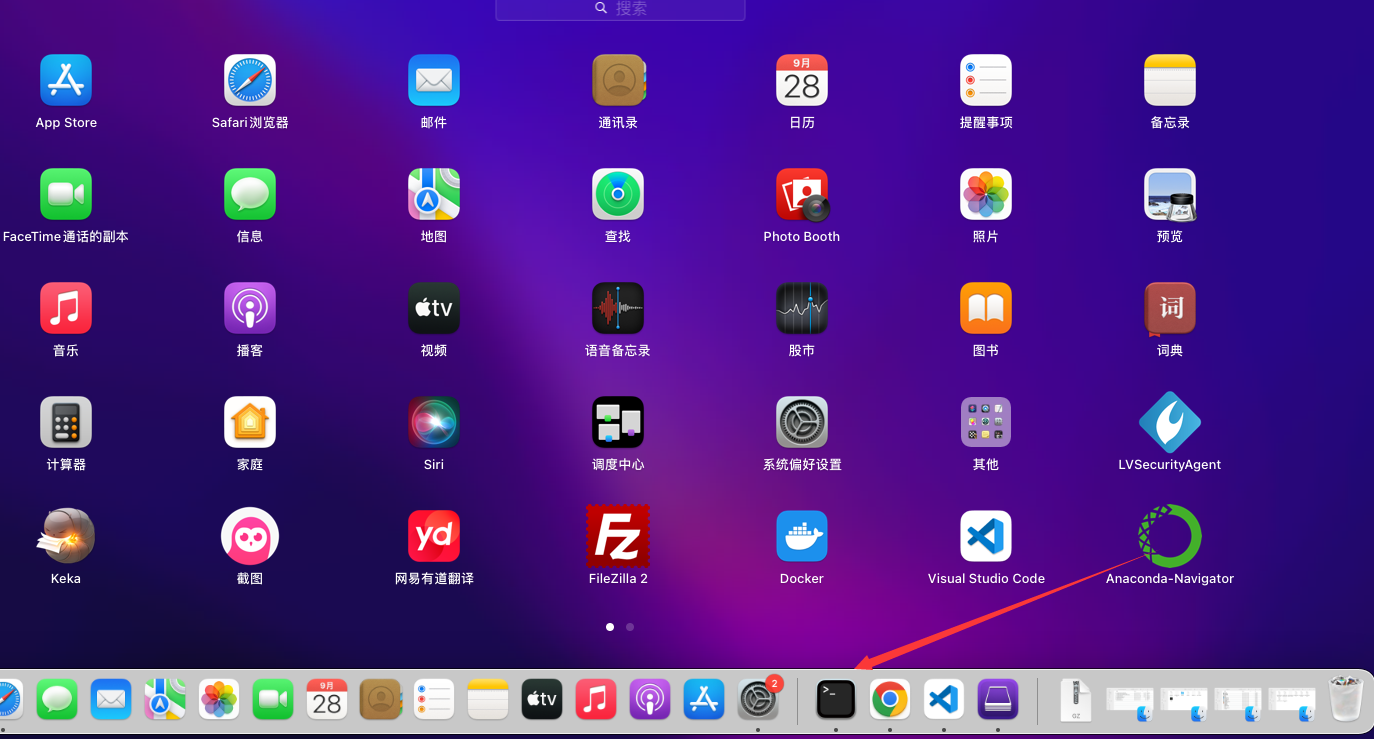
Task: Open 系统偏好设置 in Launchpad grid
Action: click(802, 422)
